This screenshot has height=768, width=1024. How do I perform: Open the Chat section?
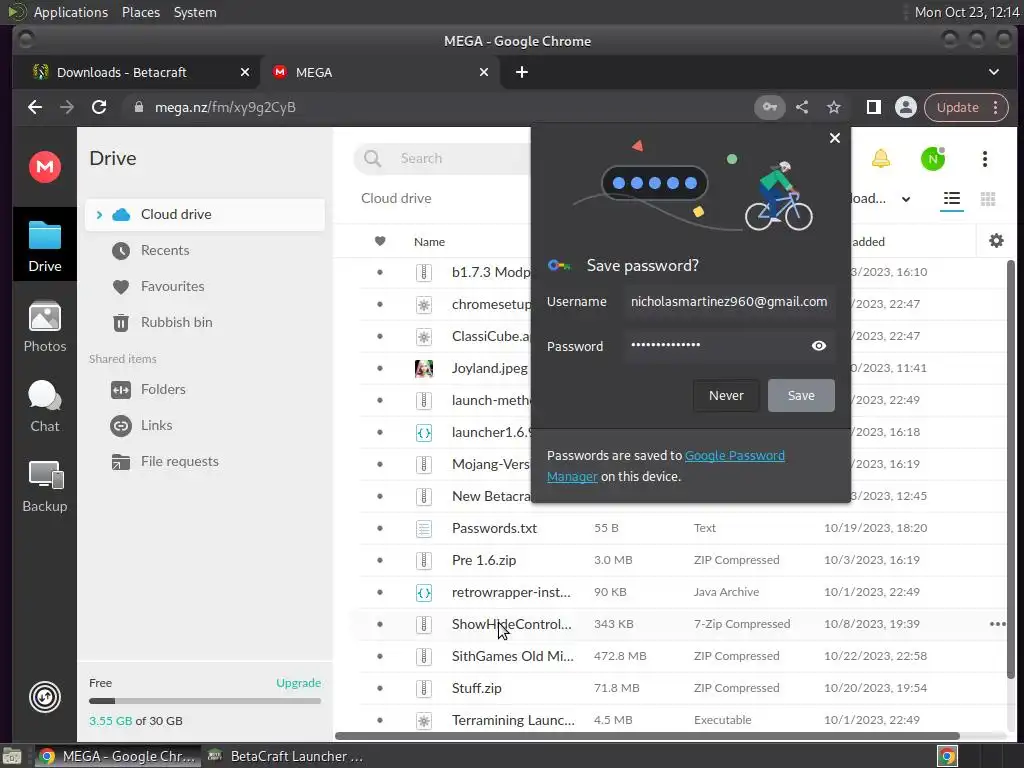point(44,406)
